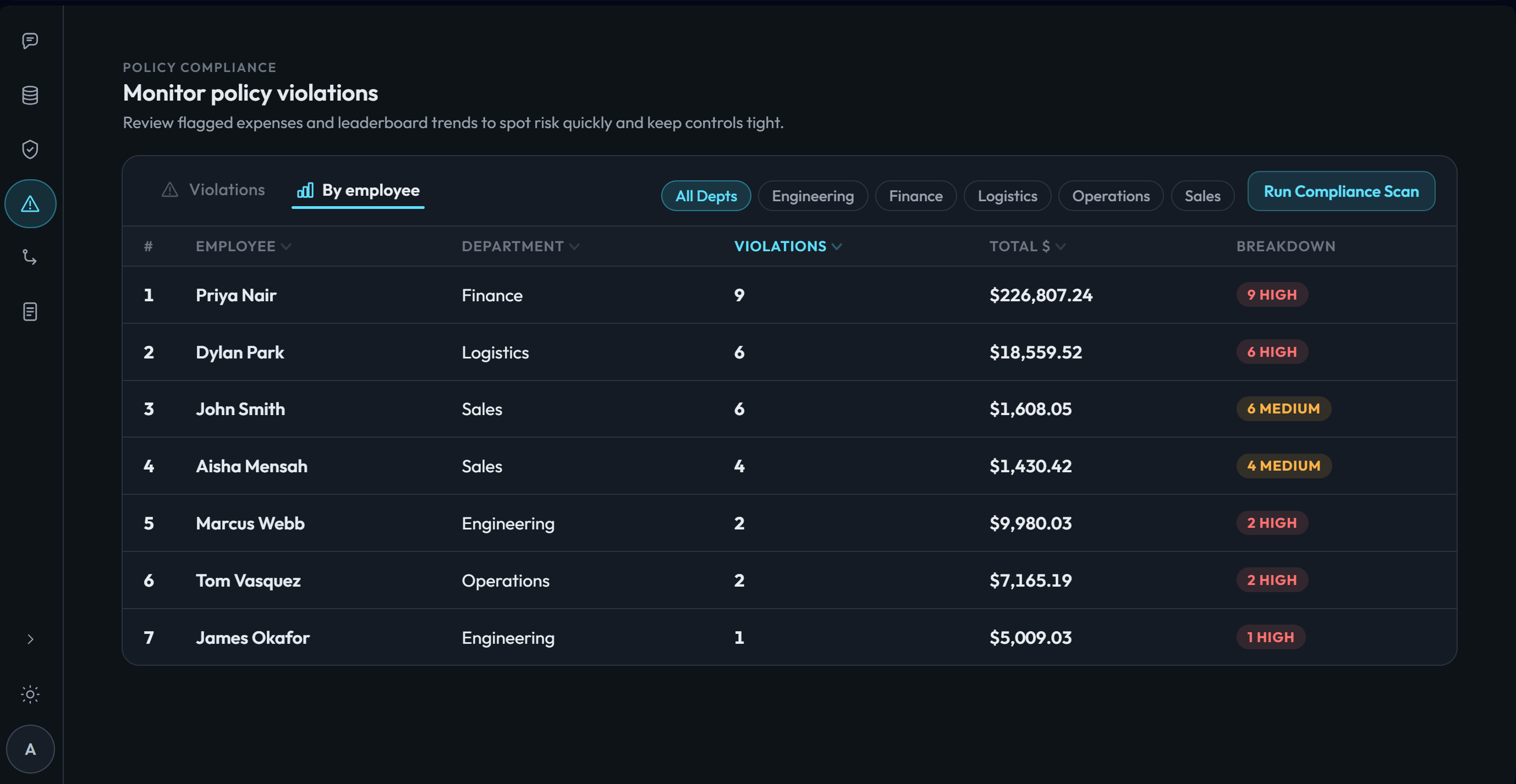The height and width of the screenshot is (784, 1516).
Task: Open the chat messages sidebar icon
Action: click(x=30, y=41)
